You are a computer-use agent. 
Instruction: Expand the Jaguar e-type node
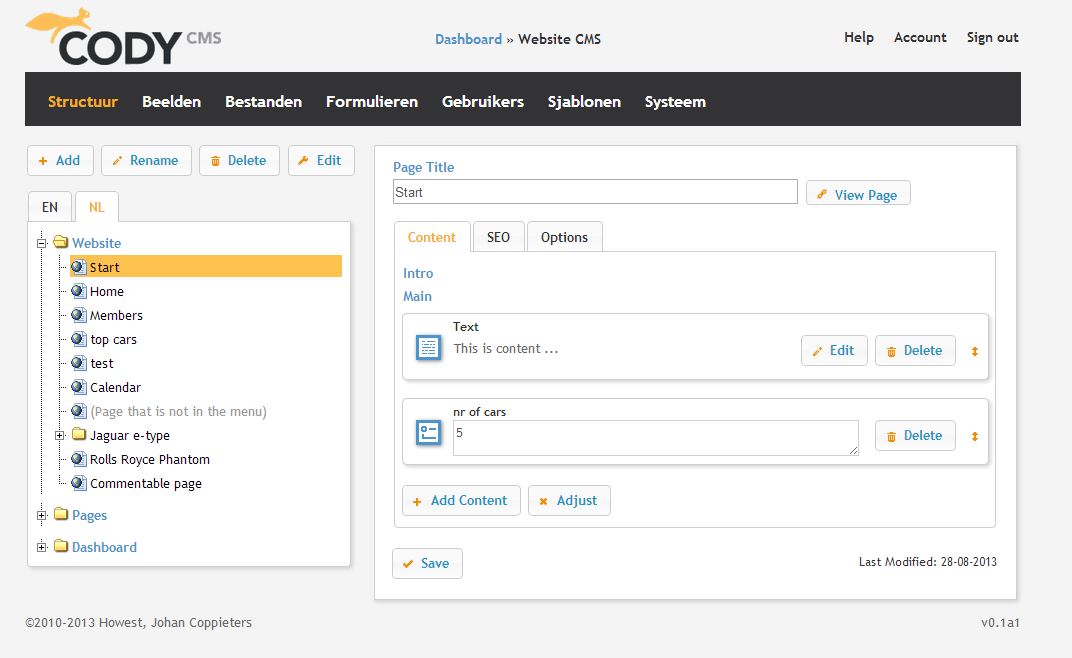pos(59,435)
